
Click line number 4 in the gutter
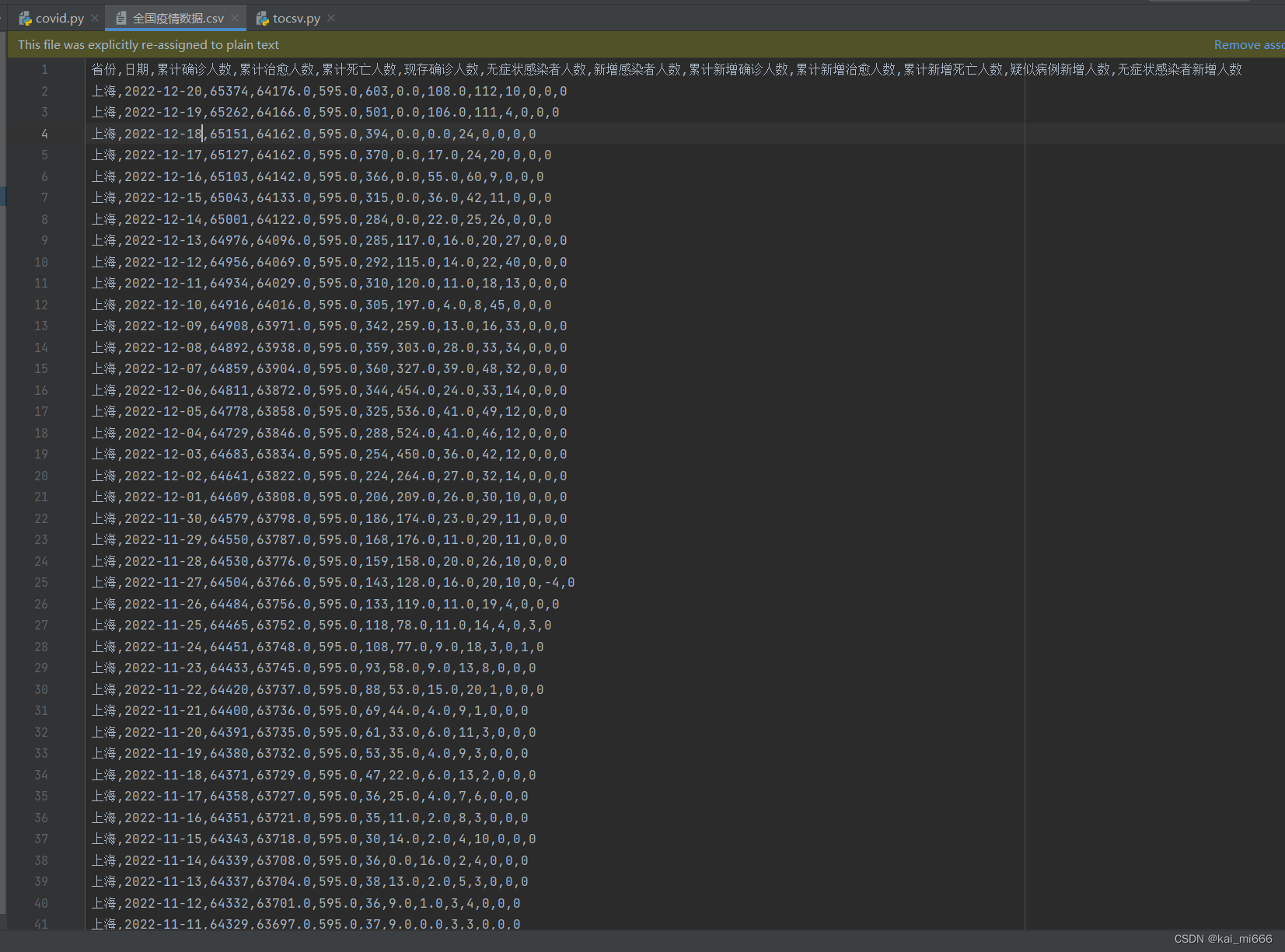[44, 134]
